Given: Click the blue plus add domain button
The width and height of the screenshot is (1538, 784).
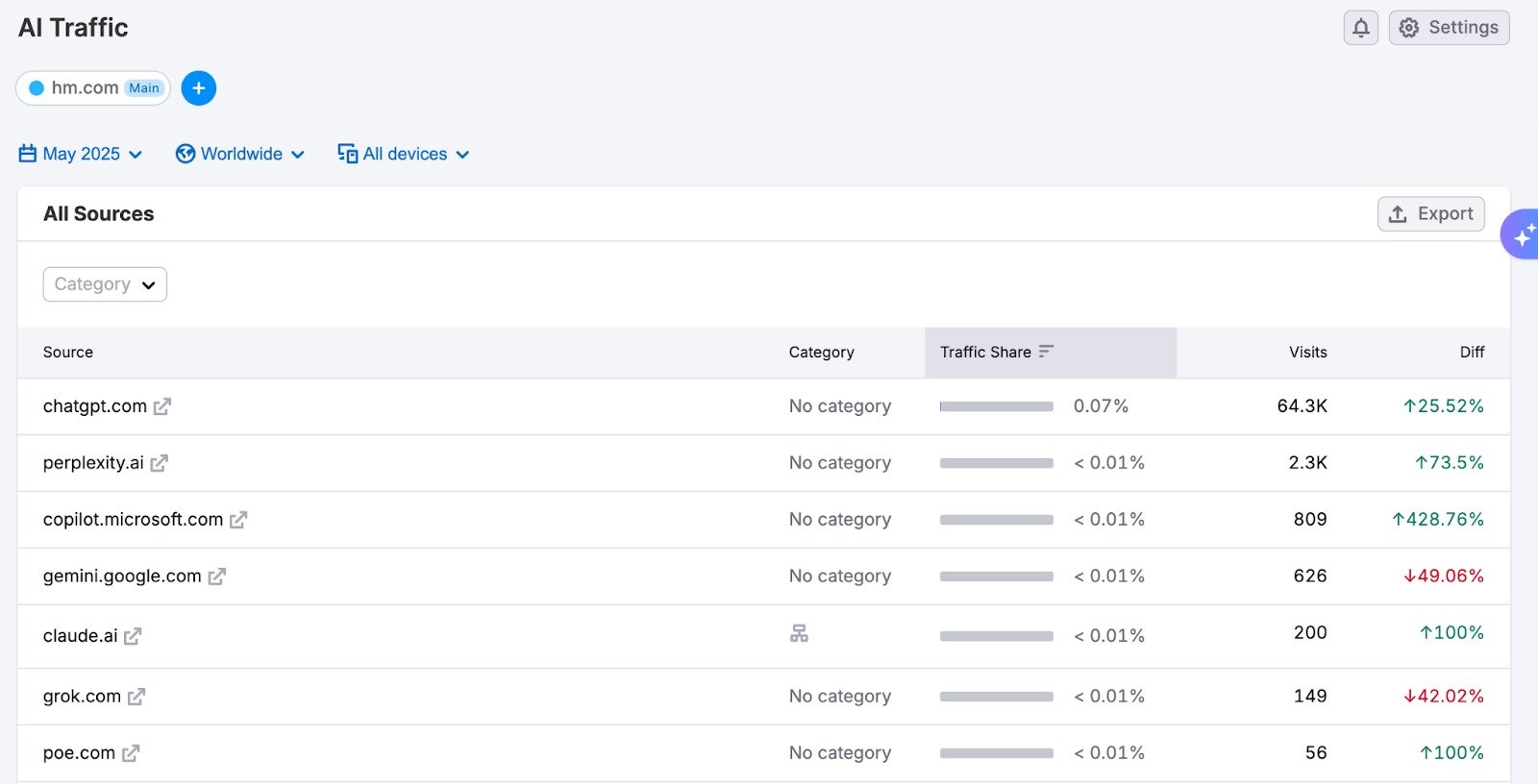Looking at the screenshot, I should click(x=199, y=88).
